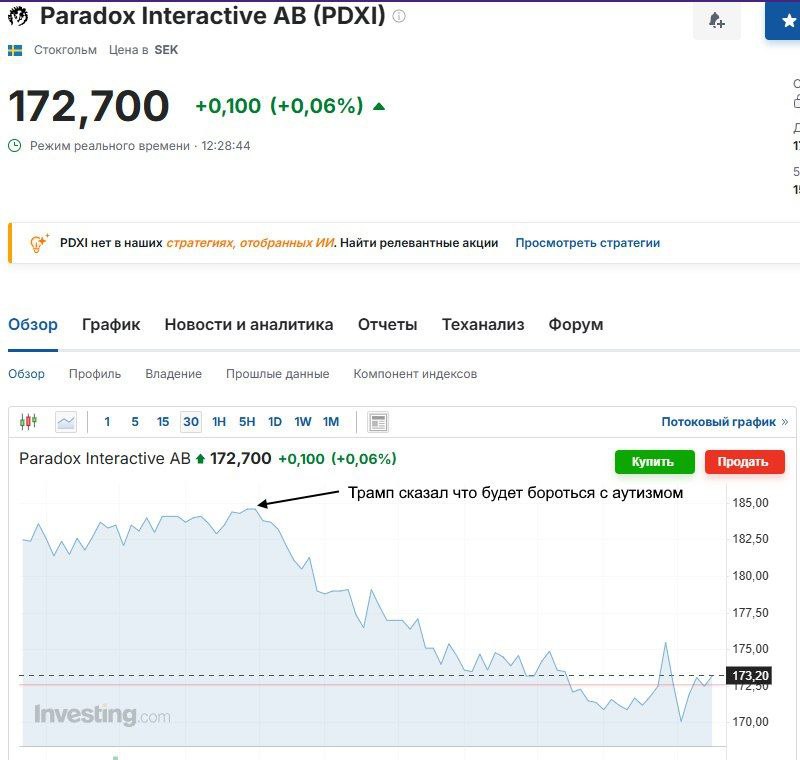Open the Теханализ tab
The height and width of the screenshot is (760, 800).
click(x=483, y=324)
